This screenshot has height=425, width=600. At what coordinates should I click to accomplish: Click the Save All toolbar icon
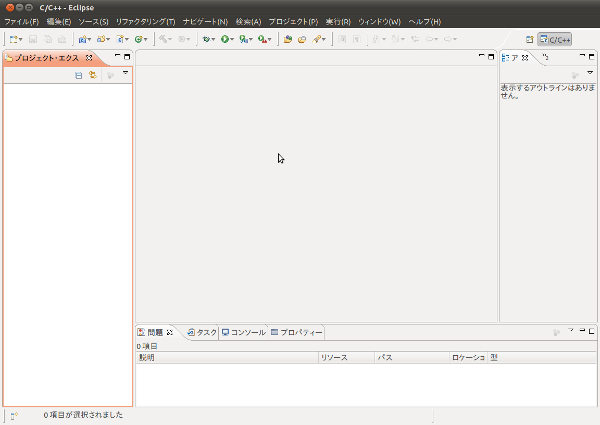coord(48,39)
